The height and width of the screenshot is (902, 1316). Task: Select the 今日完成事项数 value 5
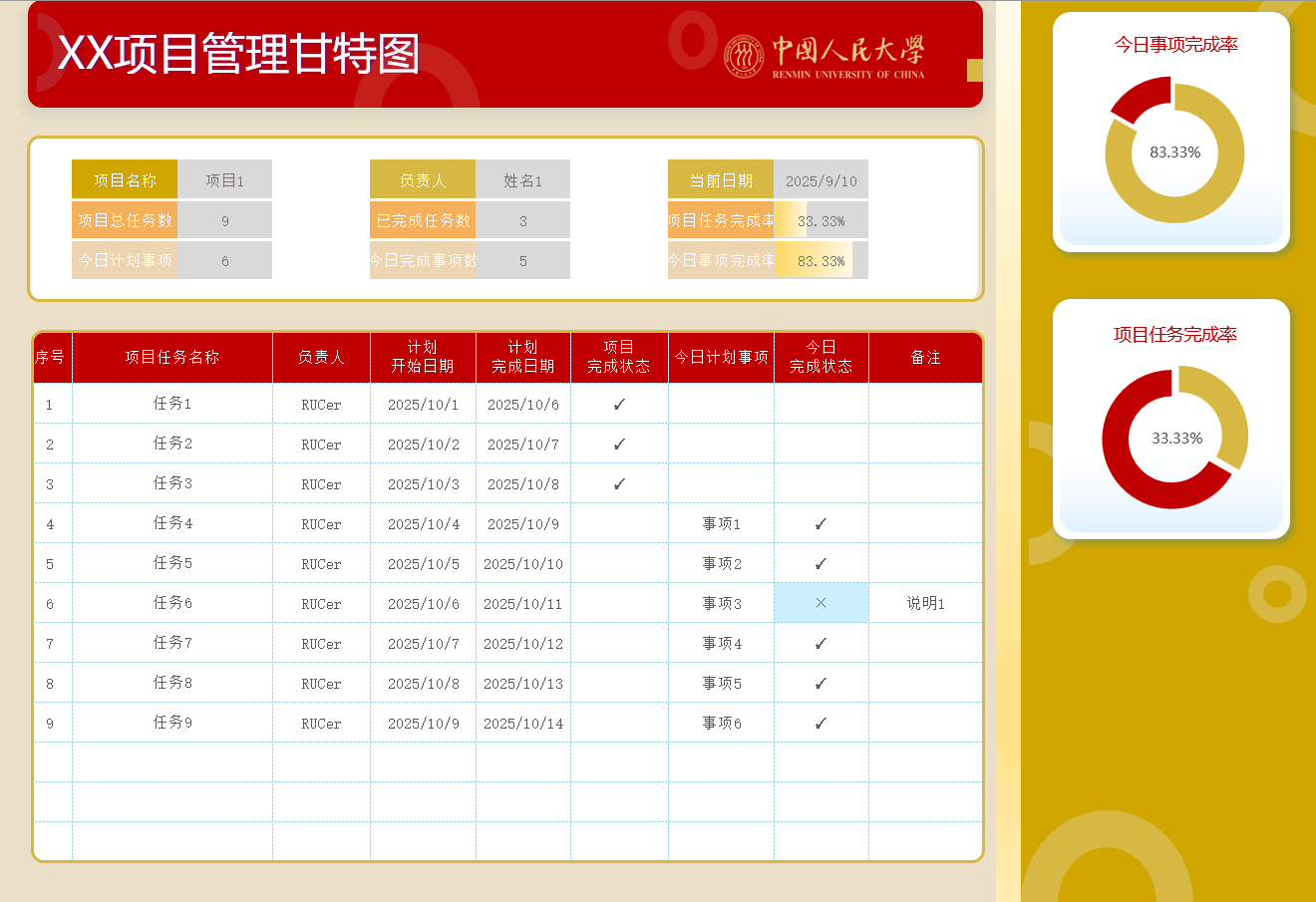pyautogui.click(x=522, y=260)
